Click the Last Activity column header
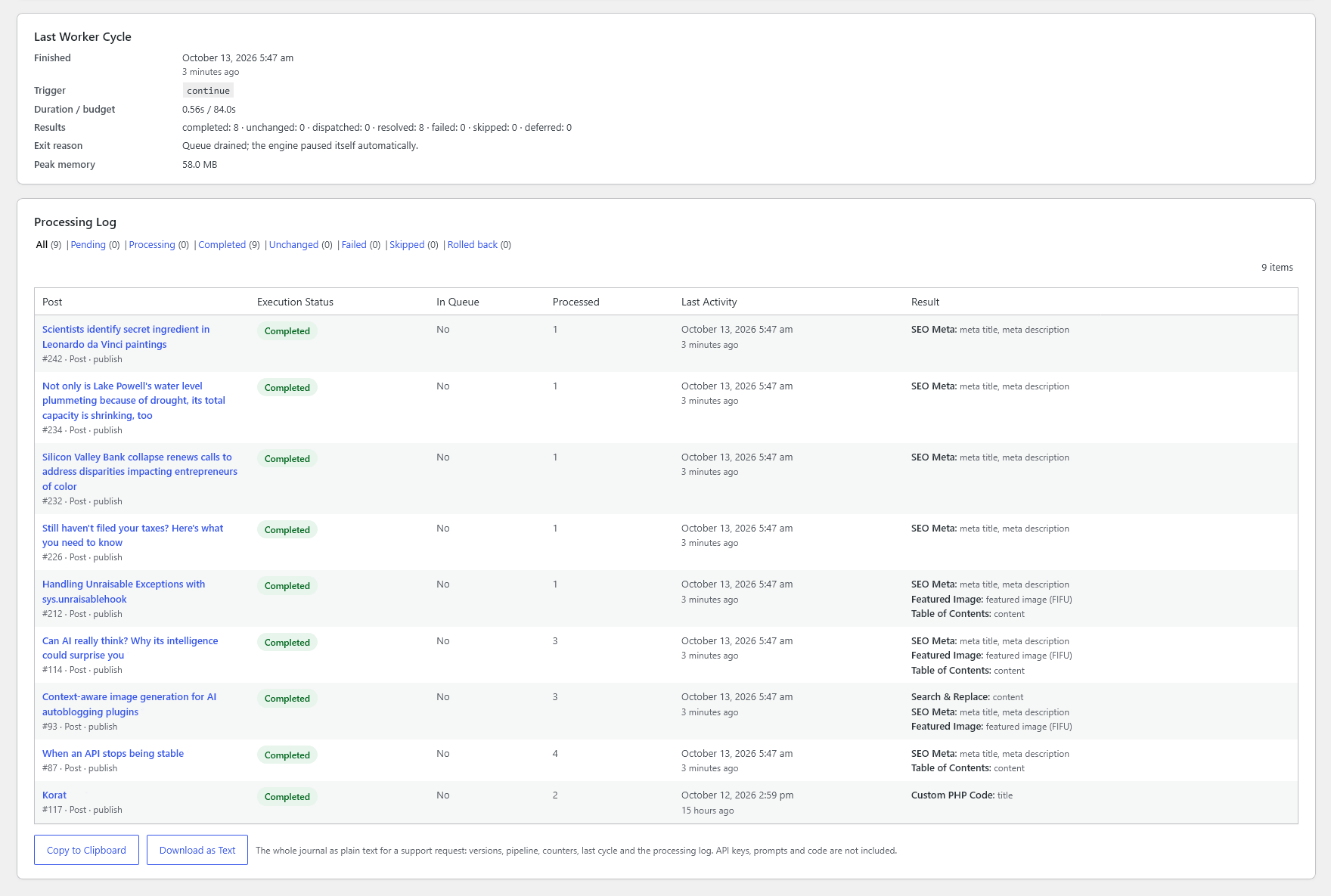This screenshot has height=896, width=1331. click(709, 302)
